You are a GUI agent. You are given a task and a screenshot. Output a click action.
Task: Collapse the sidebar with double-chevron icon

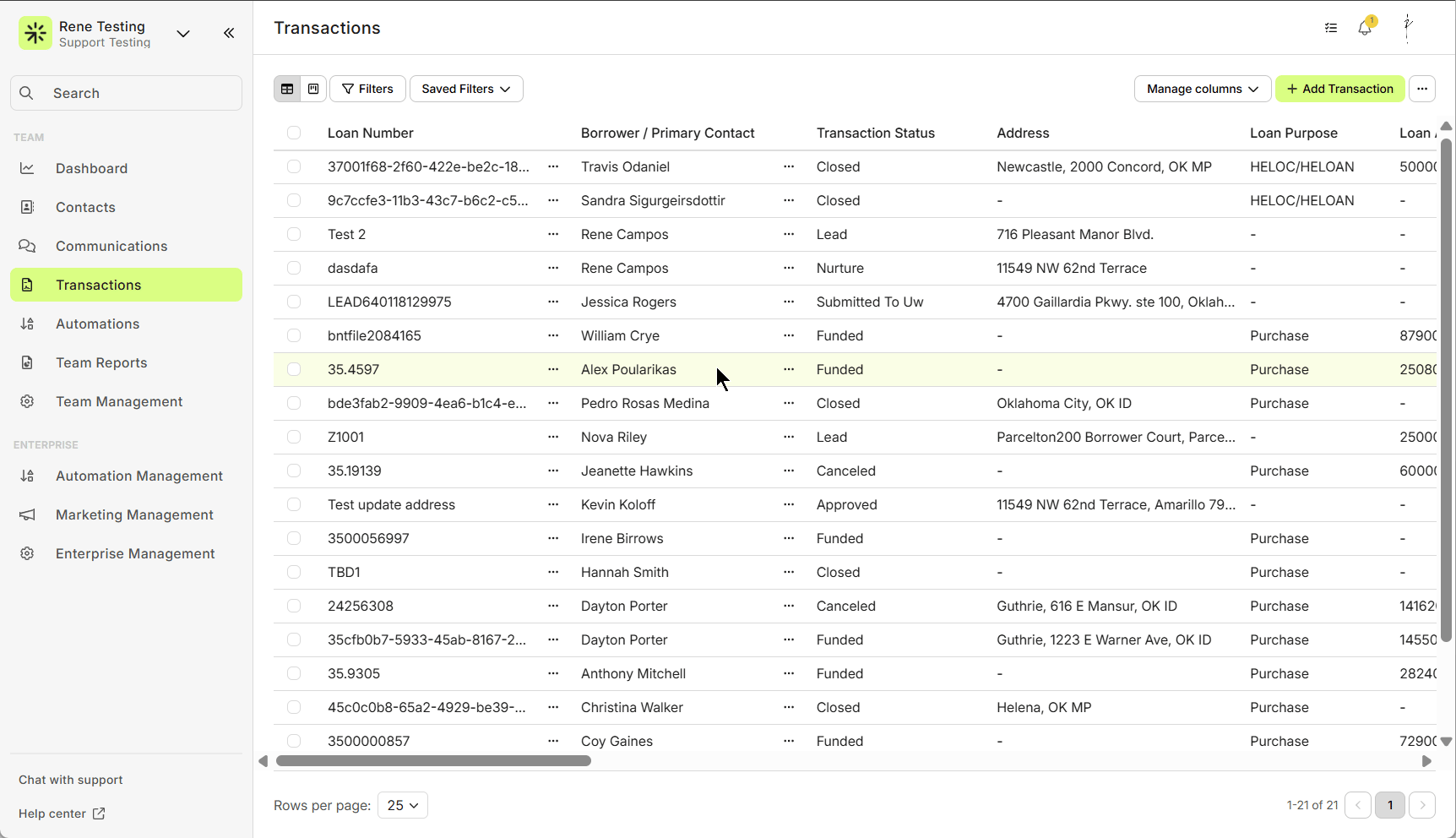point(229,33)
